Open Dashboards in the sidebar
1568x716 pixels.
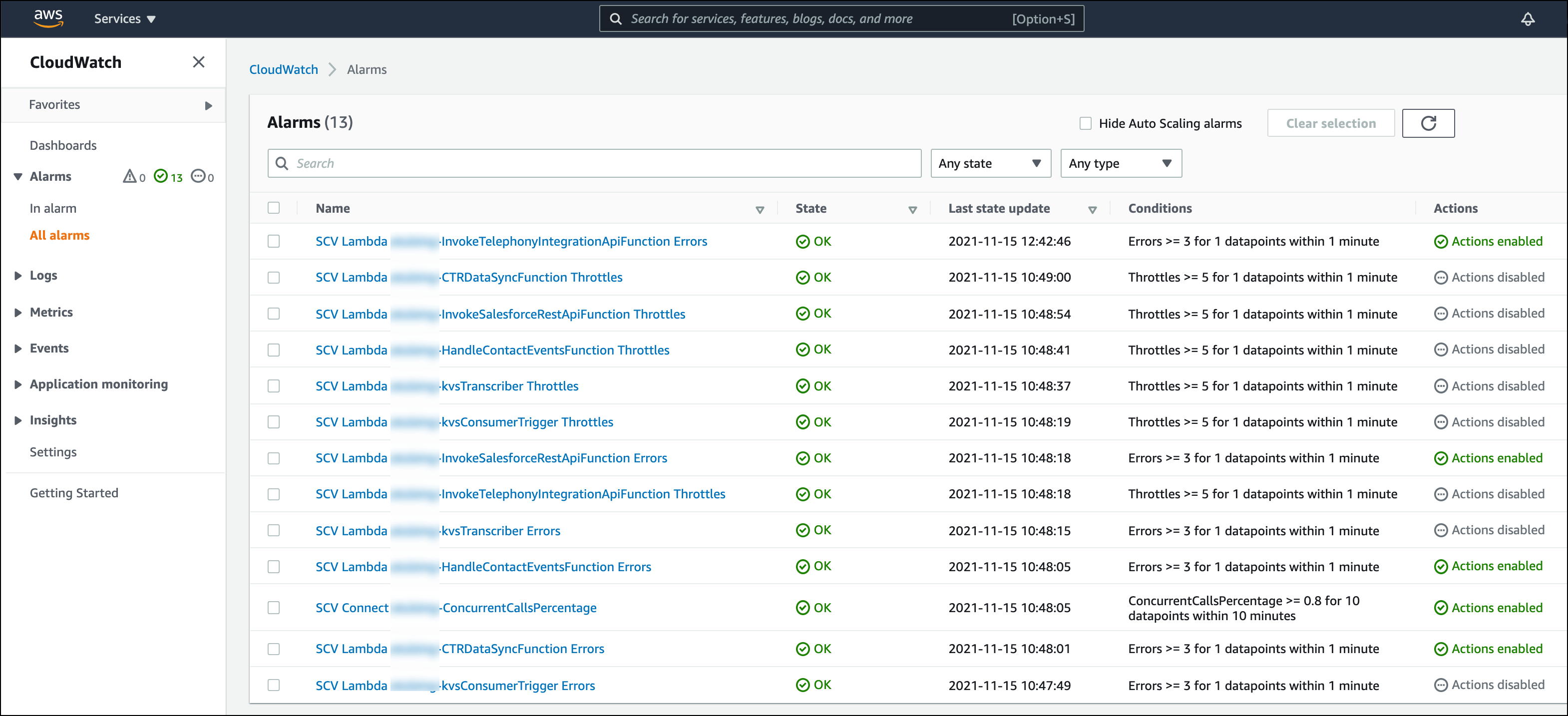coord(63,145)
